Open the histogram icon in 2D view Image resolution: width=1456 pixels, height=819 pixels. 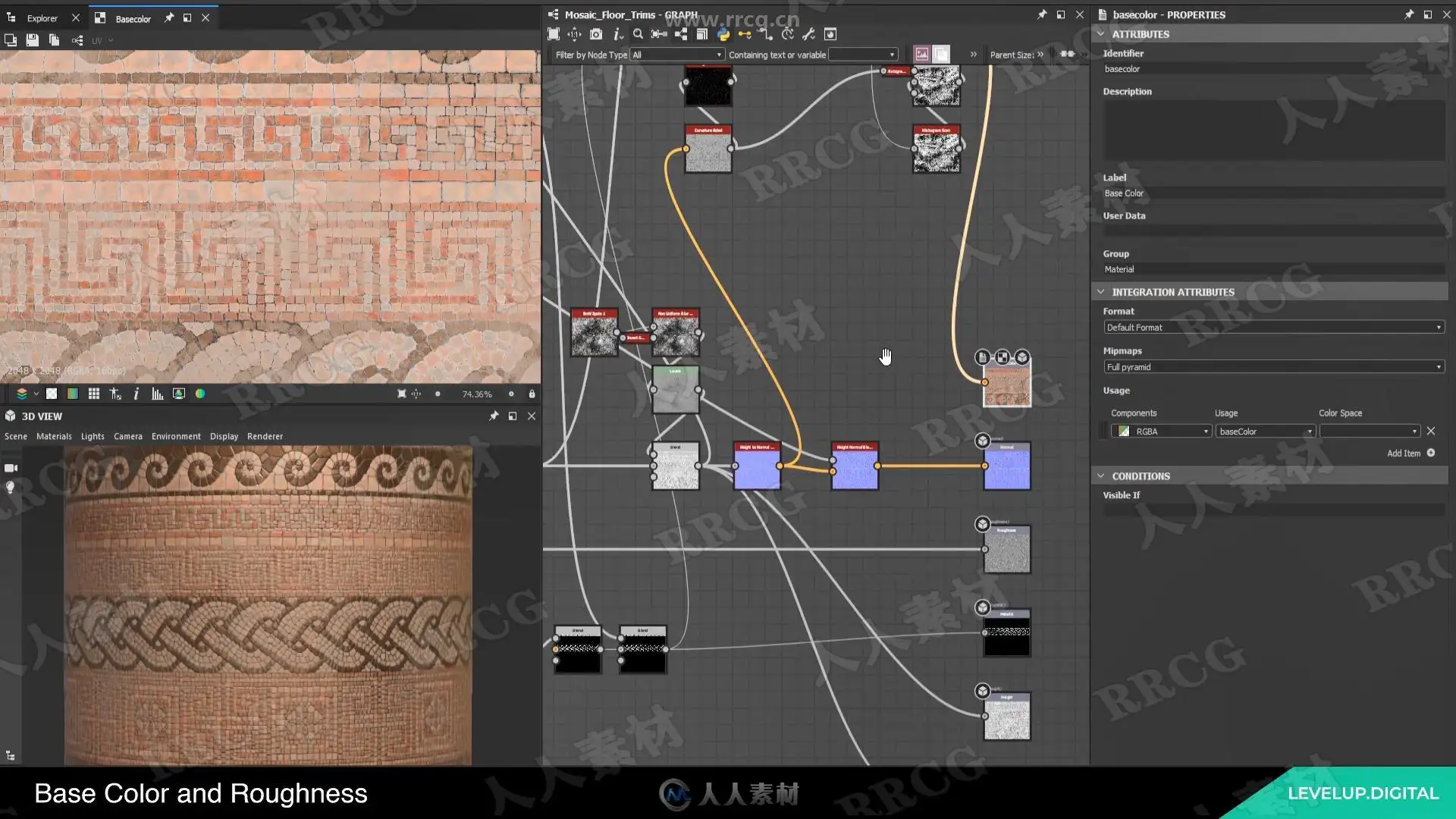[157, 394]
